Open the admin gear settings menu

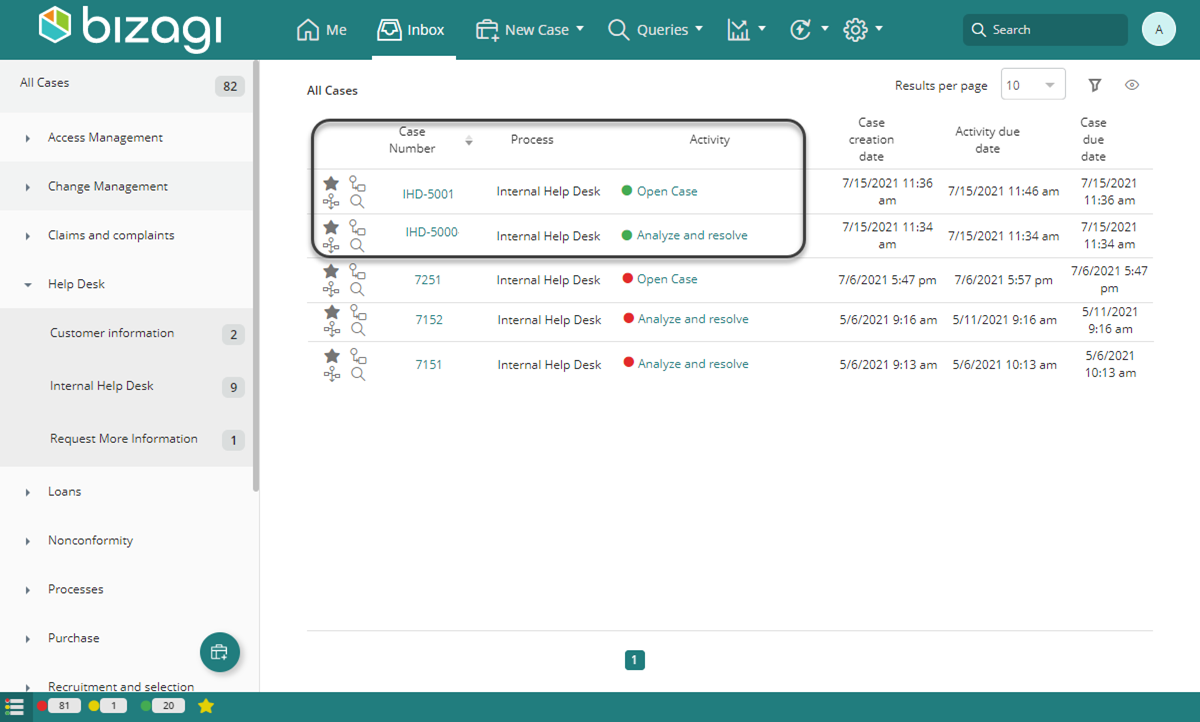[863, 30]
